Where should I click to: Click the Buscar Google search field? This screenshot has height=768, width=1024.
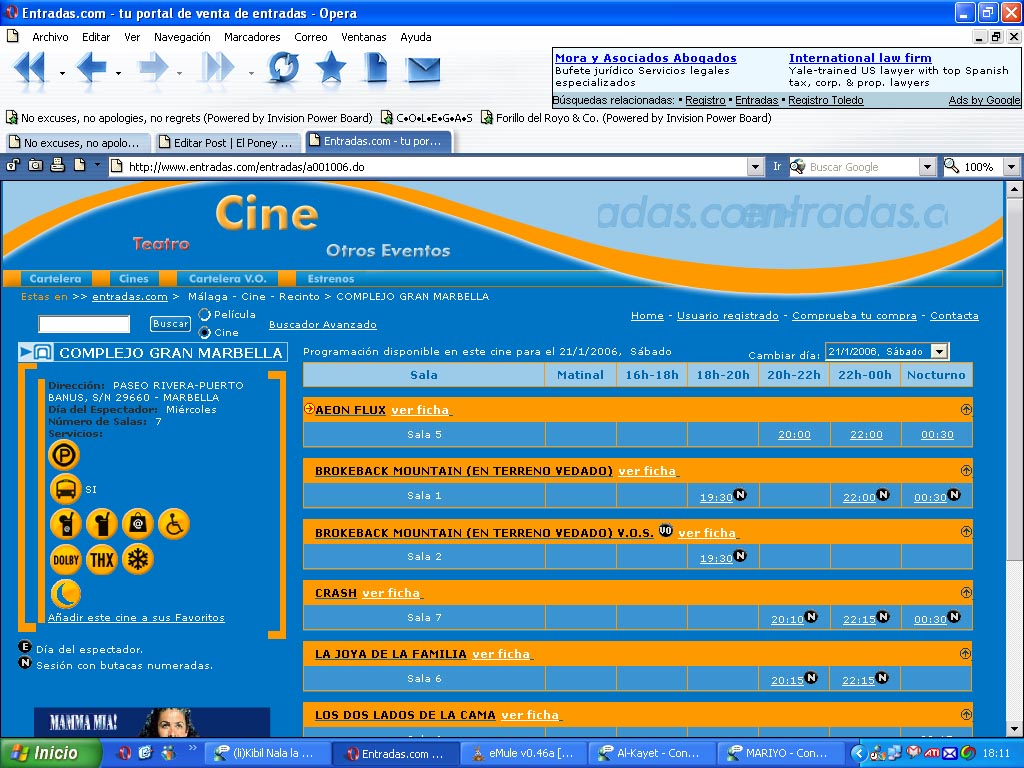tap(862, 167)
